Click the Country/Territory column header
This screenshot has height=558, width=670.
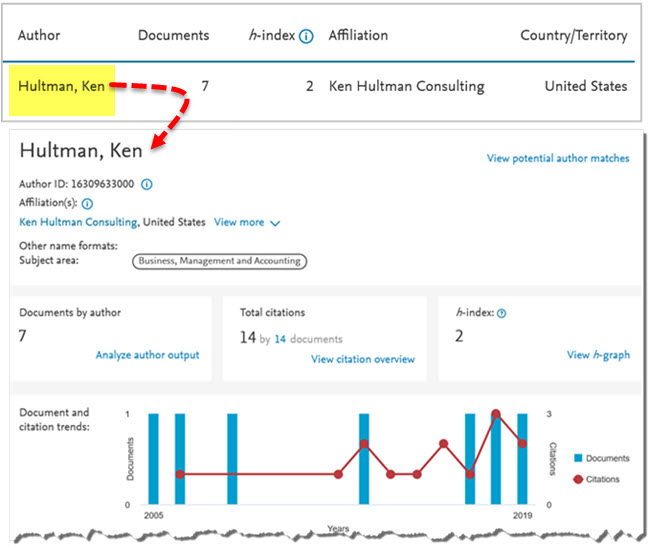573,35
